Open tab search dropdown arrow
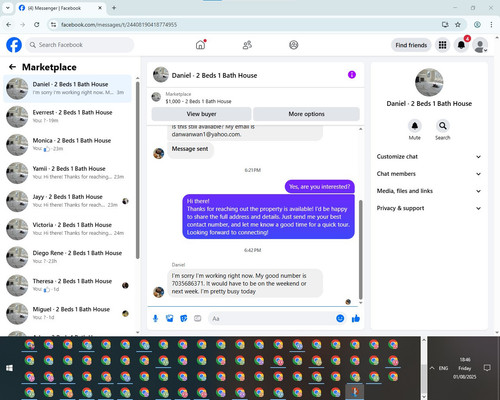This screenshot has width=500, height=400. [8, 8]
